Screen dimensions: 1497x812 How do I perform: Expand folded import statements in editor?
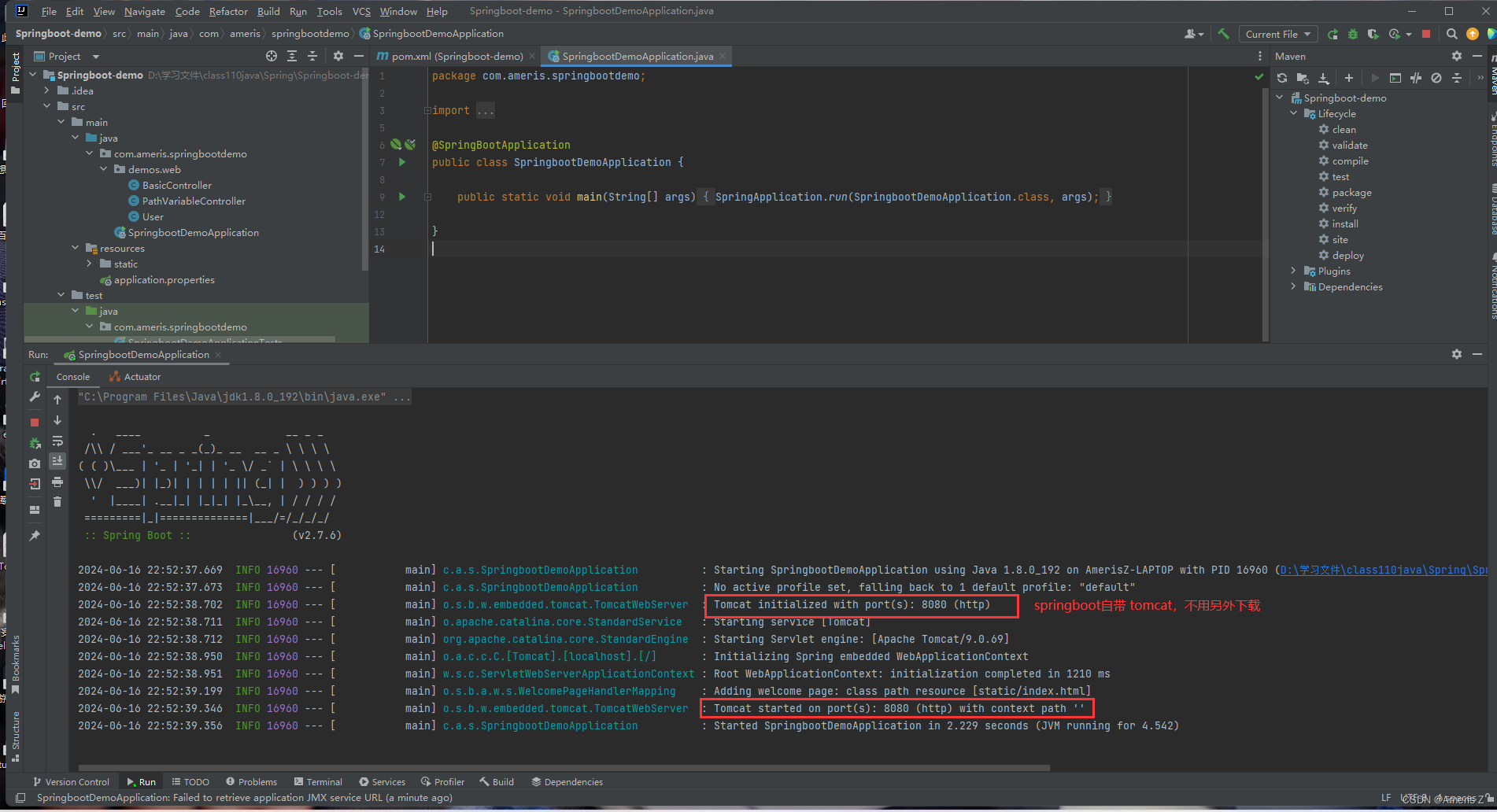click(x=427, y=110)
